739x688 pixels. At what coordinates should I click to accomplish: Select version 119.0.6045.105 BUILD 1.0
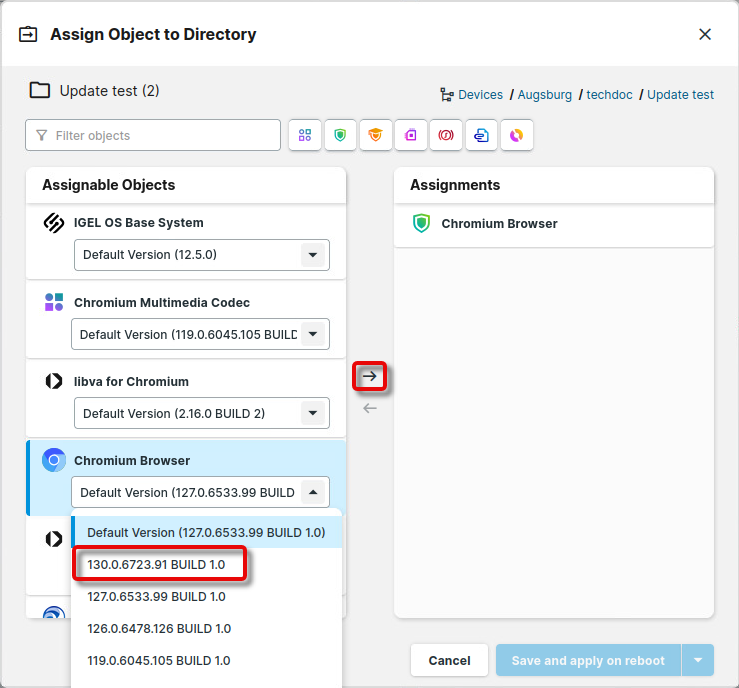159,661
